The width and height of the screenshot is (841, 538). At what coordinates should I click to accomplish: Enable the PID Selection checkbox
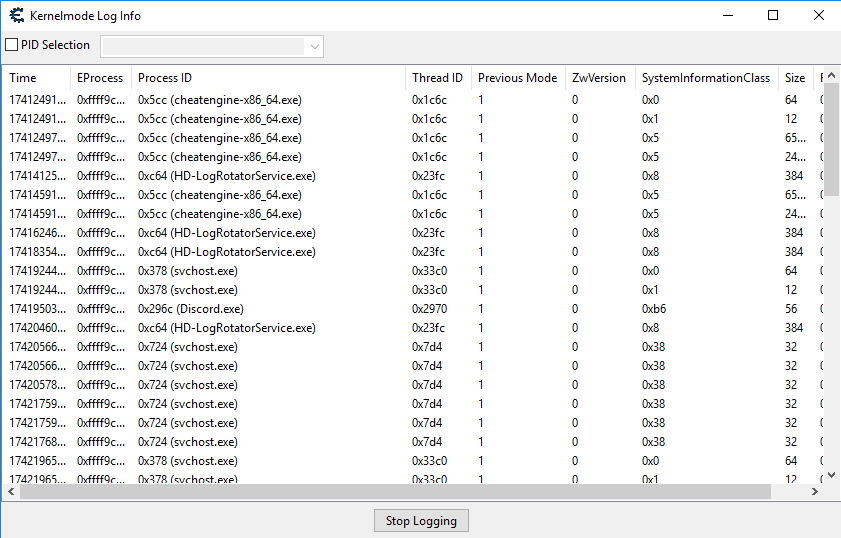click(11, 45)
